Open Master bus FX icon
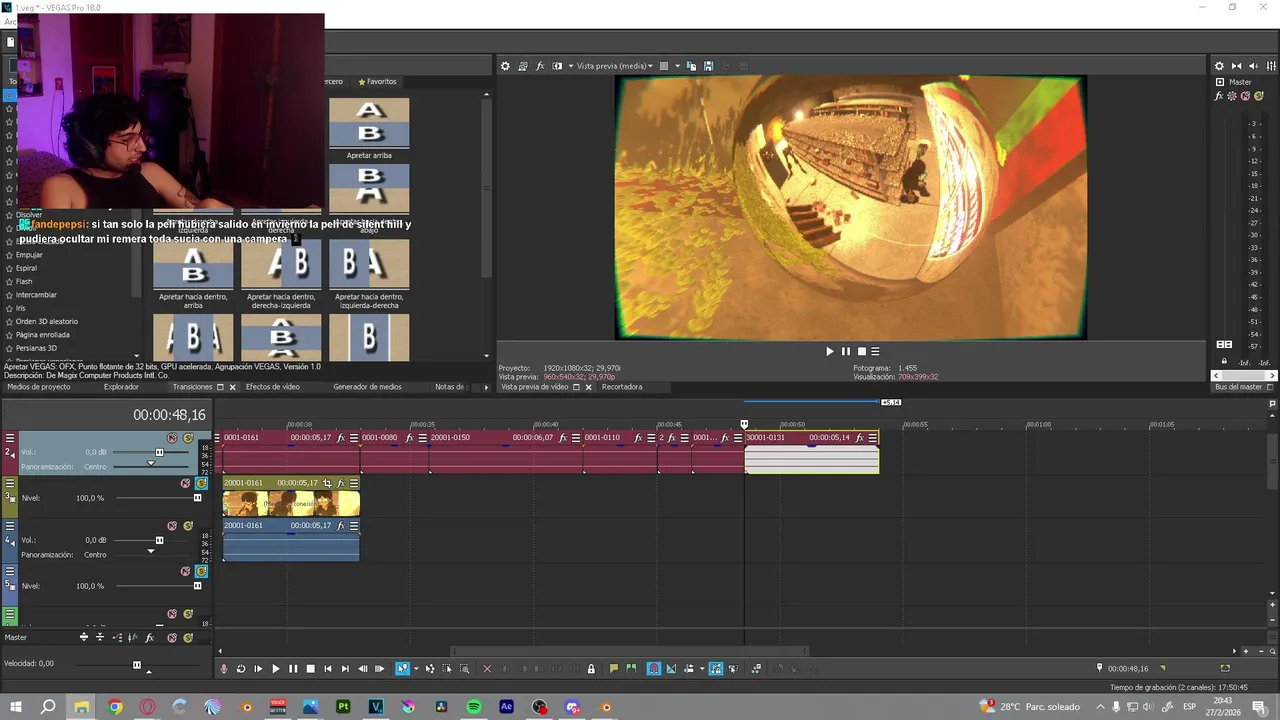Image resolution: width=1280 pixels, height=720 pixels. 1219,96
